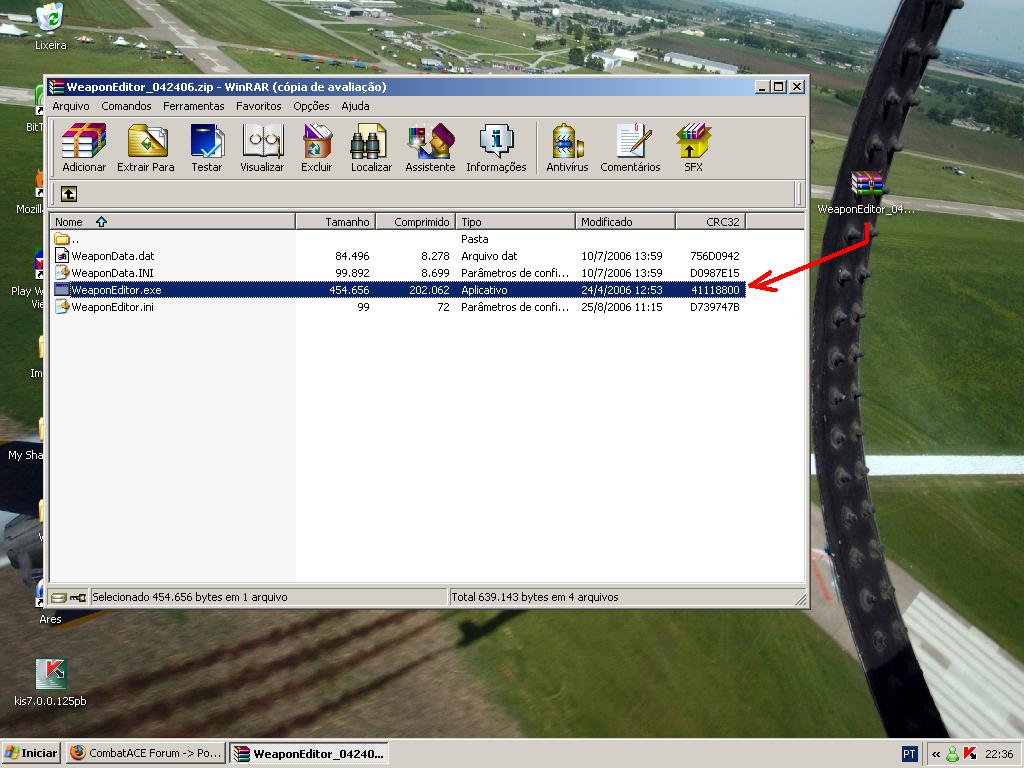
Task: Click the Testar archive icon
Action: (x=207, y=148)
